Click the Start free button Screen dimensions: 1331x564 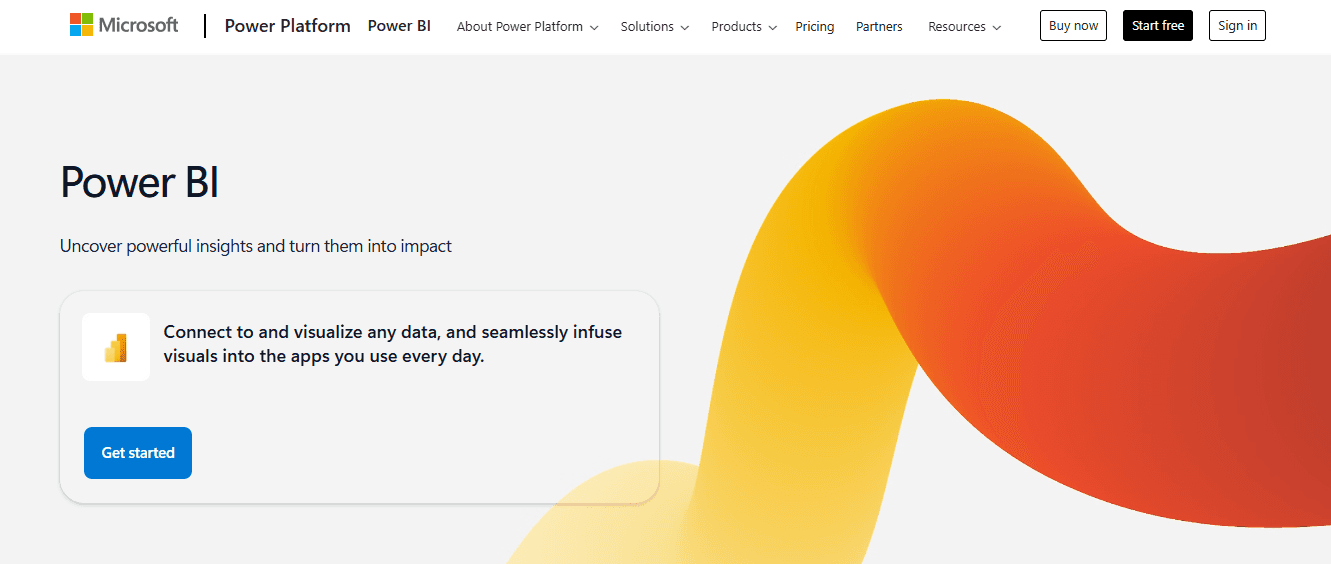pyautogui.click(x=1158, y=26)
